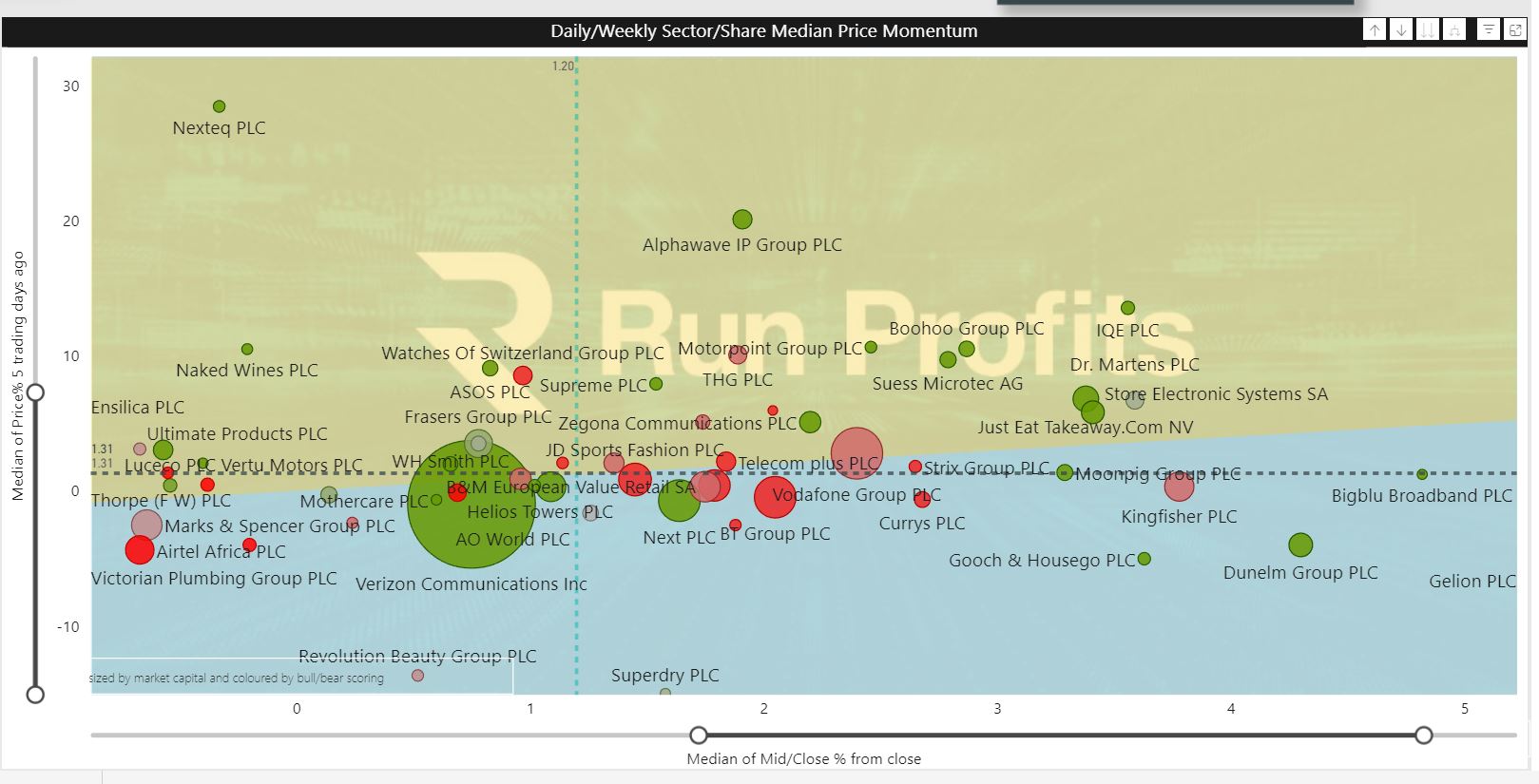Select the Dunelm Group PLC bubble
This screenshot has width=1539, height=784.
point(1300,545)
